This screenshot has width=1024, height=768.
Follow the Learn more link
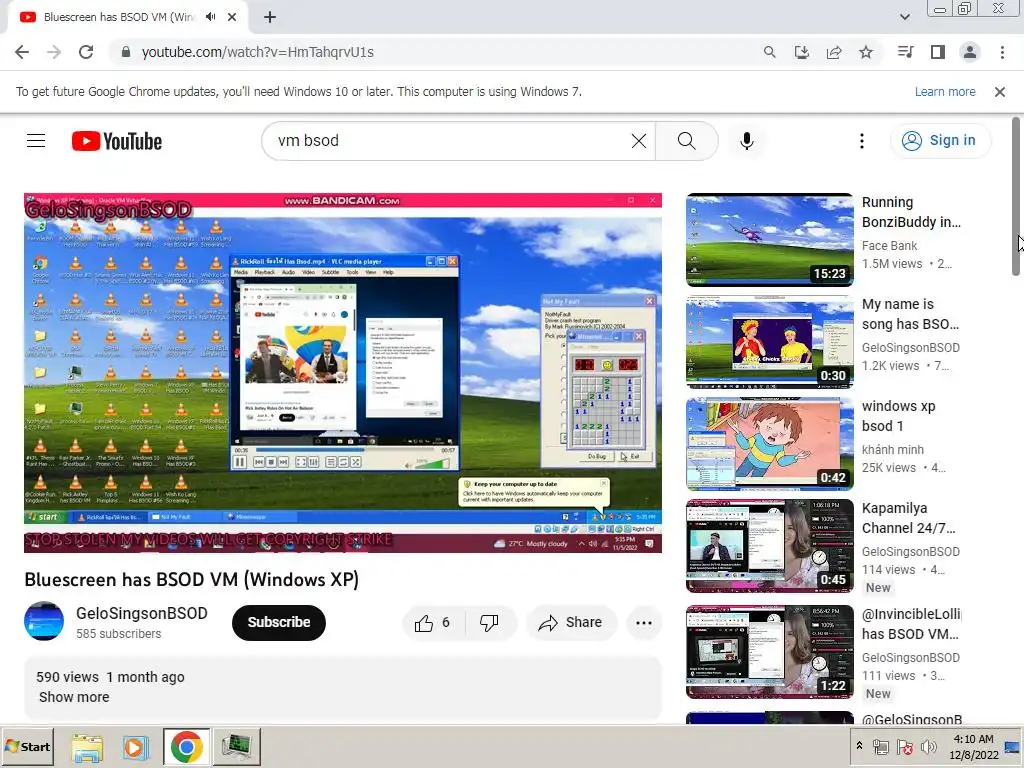tap(945, 92)
